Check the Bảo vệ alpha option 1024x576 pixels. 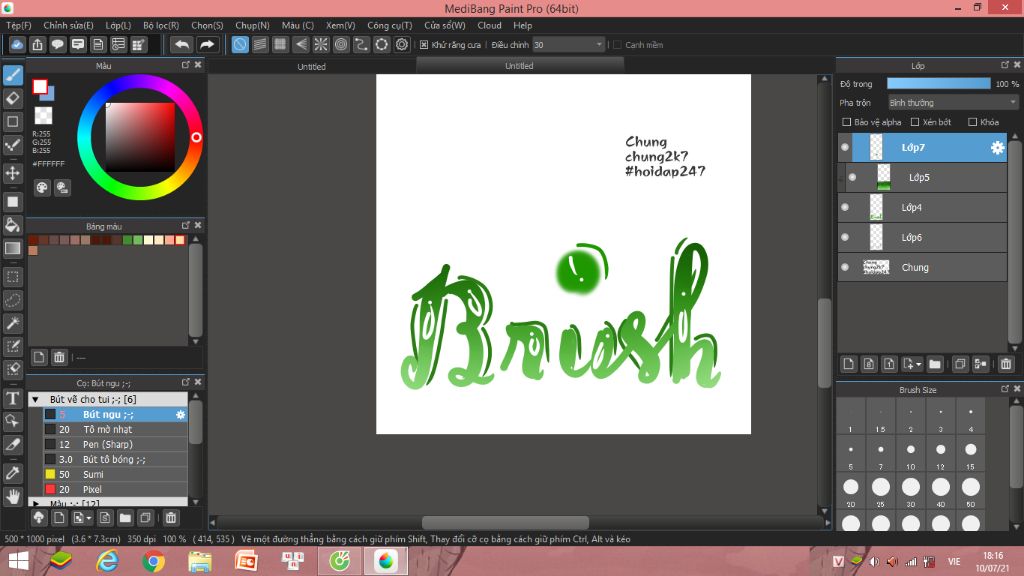tap(846, 122)
